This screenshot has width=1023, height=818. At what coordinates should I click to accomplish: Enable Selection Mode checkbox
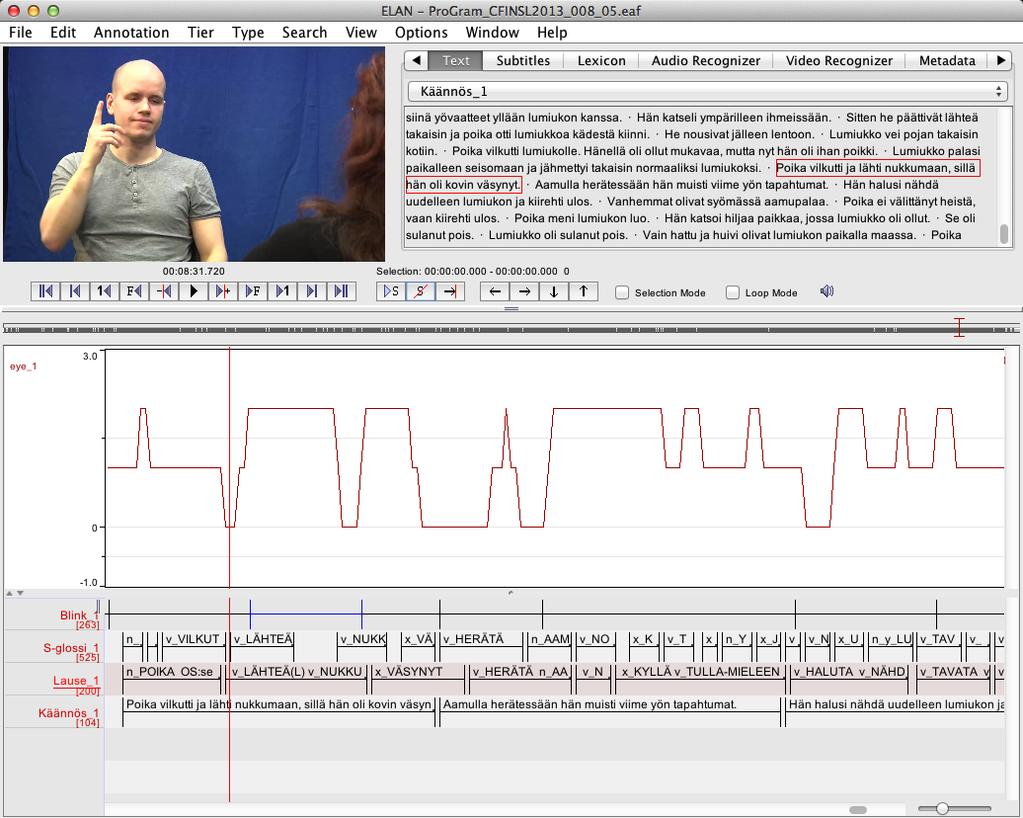coord(622,293)
